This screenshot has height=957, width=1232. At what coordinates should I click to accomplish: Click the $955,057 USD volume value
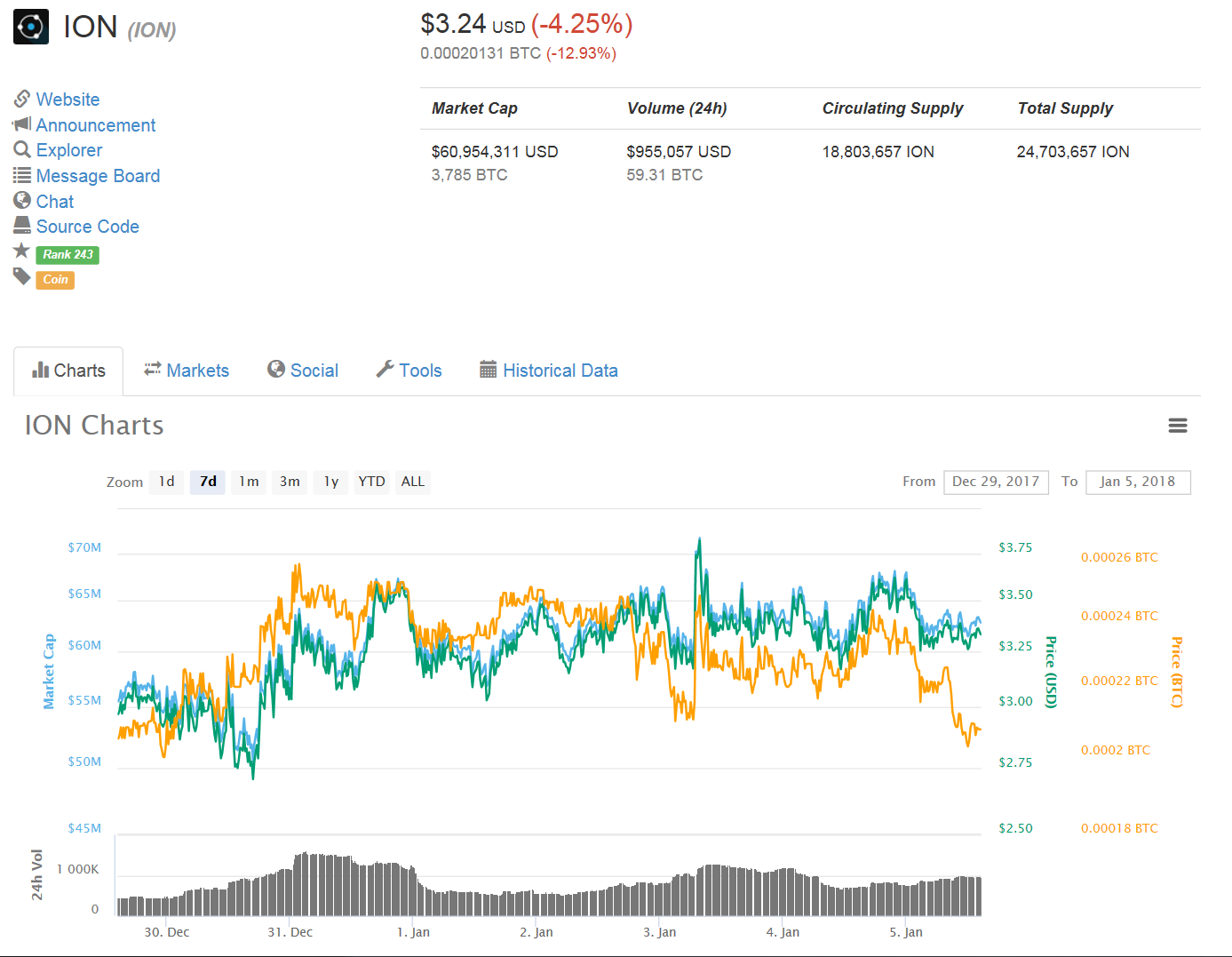pos(679,152)
